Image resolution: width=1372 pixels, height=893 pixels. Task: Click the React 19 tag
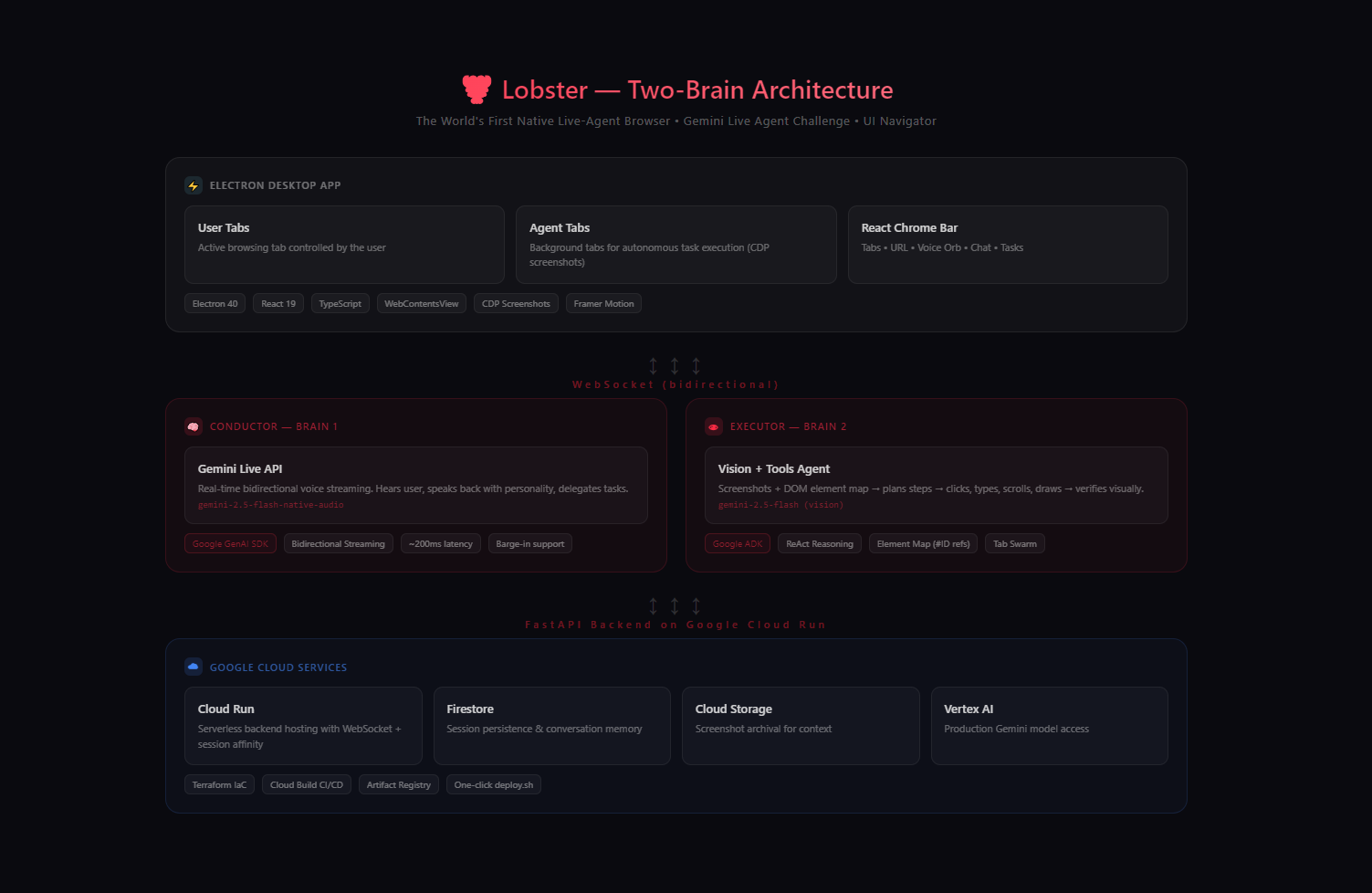[x=278, y=303]
